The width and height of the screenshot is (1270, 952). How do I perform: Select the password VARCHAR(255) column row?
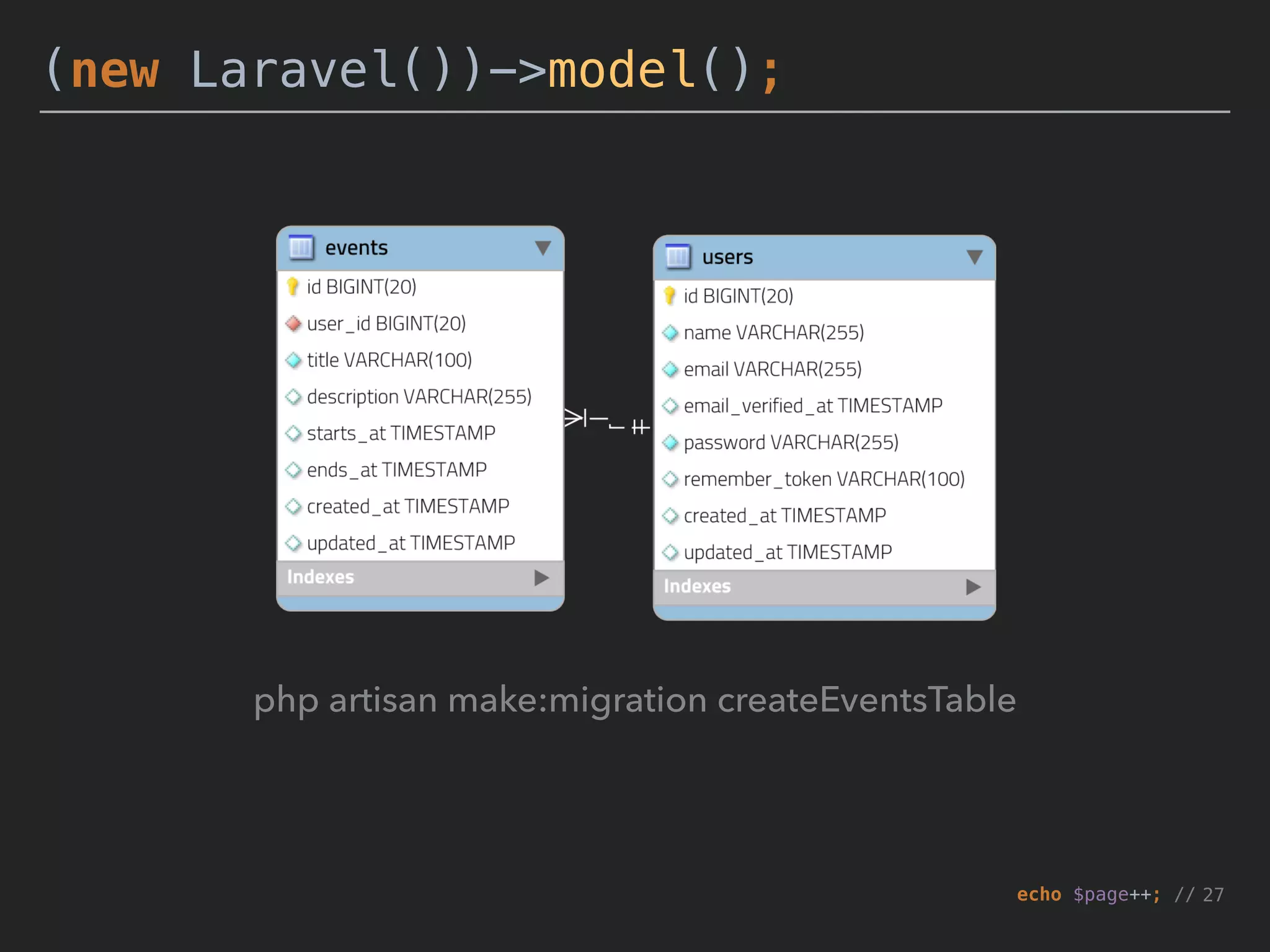click(825, 443)
